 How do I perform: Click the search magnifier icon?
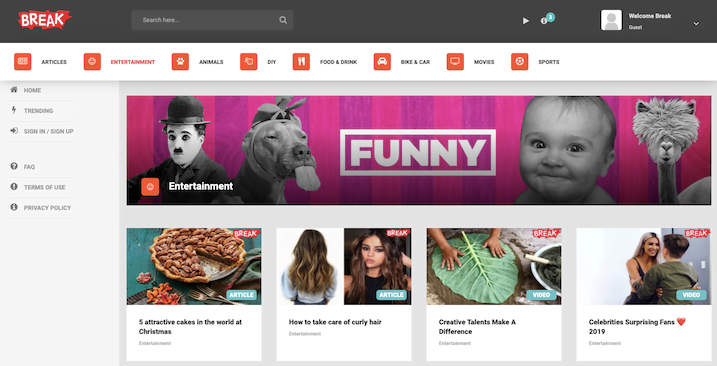pyautogui.click(x=283, y=20)
